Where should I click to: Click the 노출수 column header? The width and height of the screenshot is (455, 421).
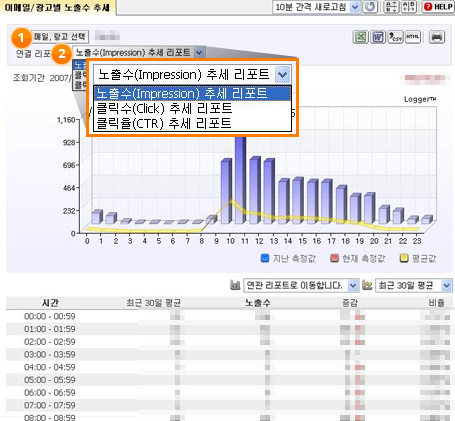[258, 303]
